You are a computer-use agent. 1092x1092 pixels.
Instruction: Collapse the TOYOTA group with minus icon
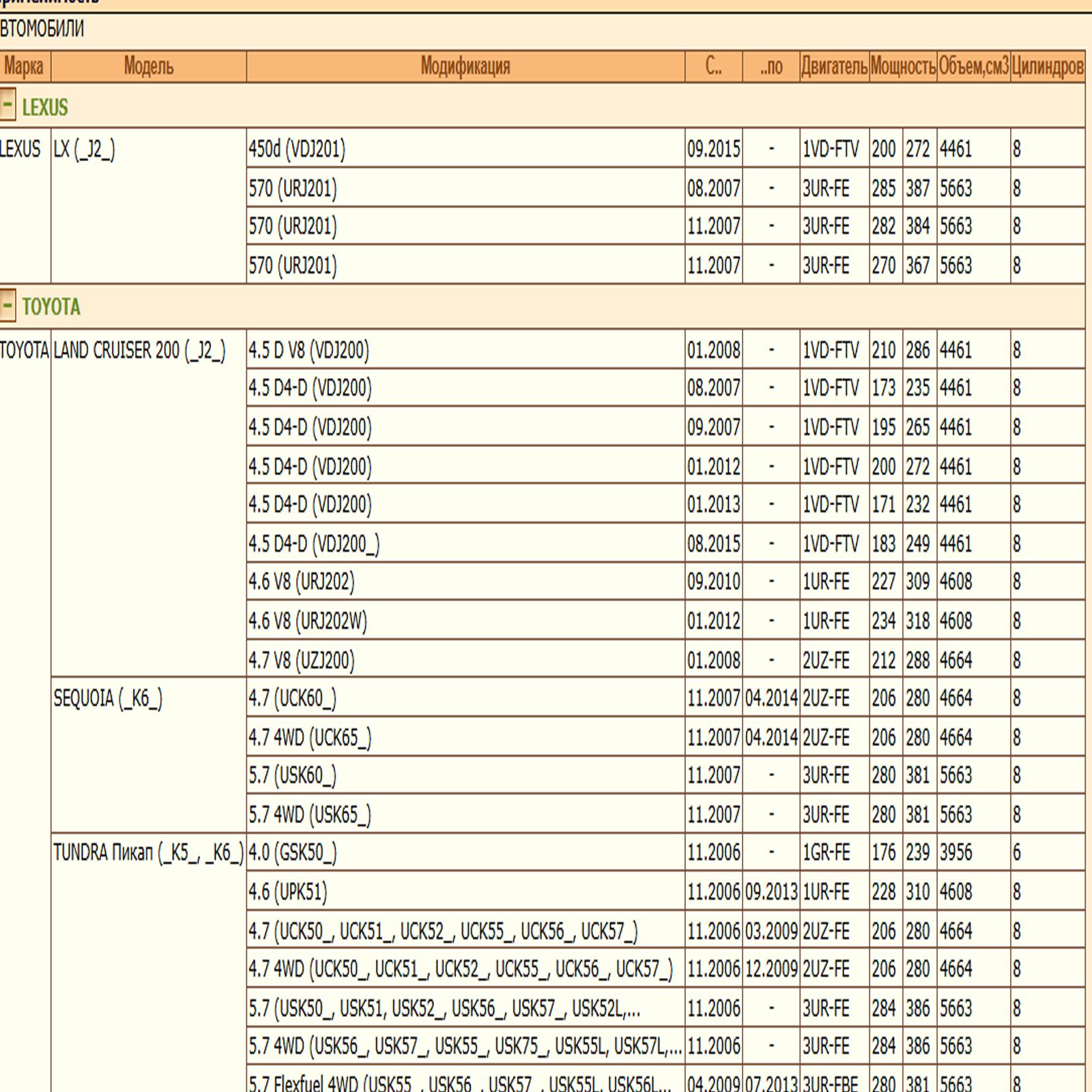pos(8,306)
